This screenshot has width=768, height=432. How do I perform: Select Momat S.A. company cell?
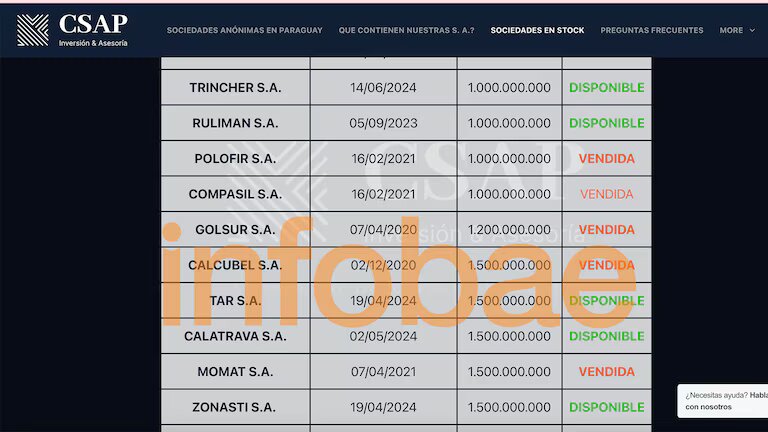[x=235, y=372]
